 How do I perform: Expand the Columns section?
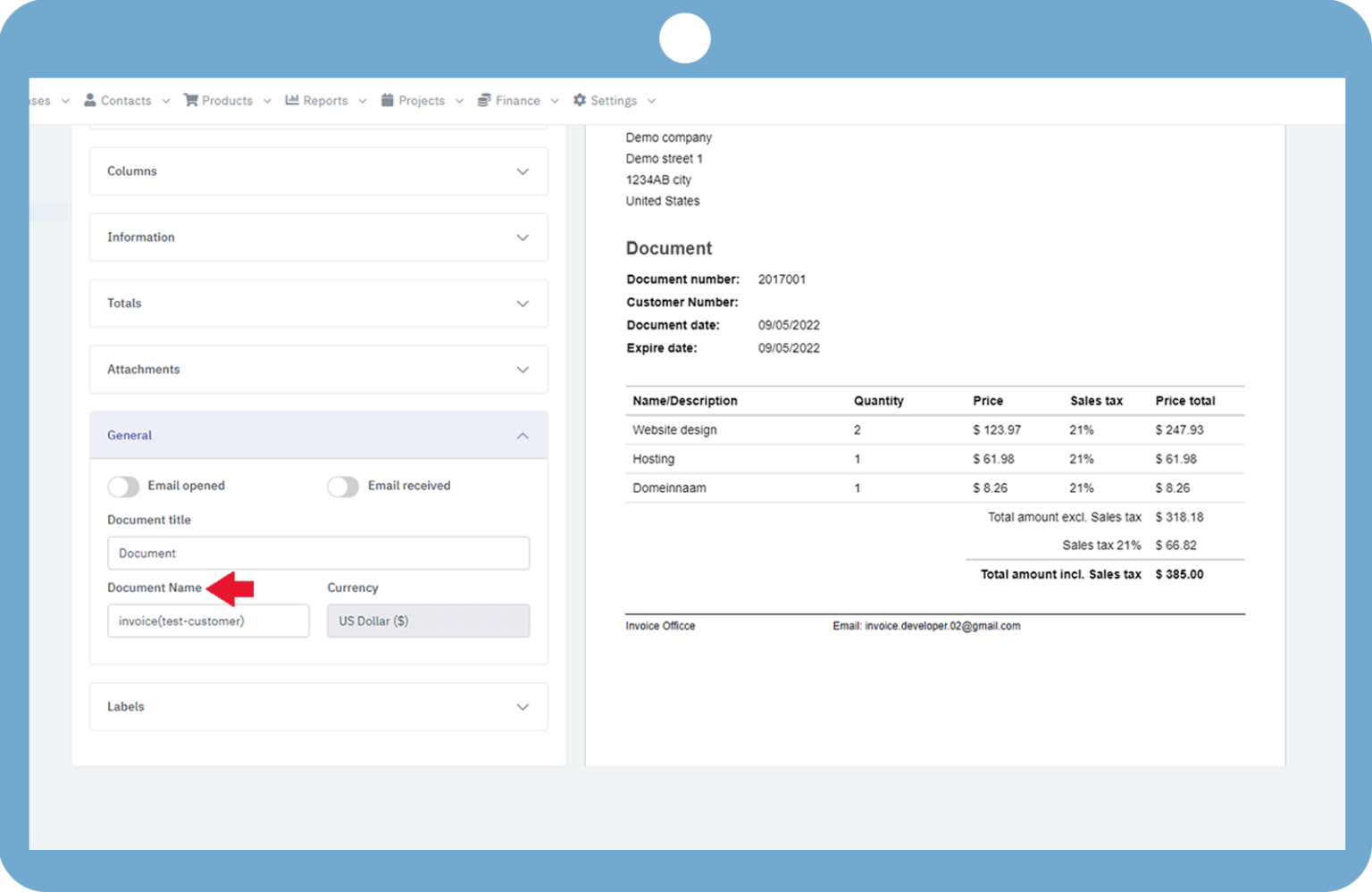318,171
